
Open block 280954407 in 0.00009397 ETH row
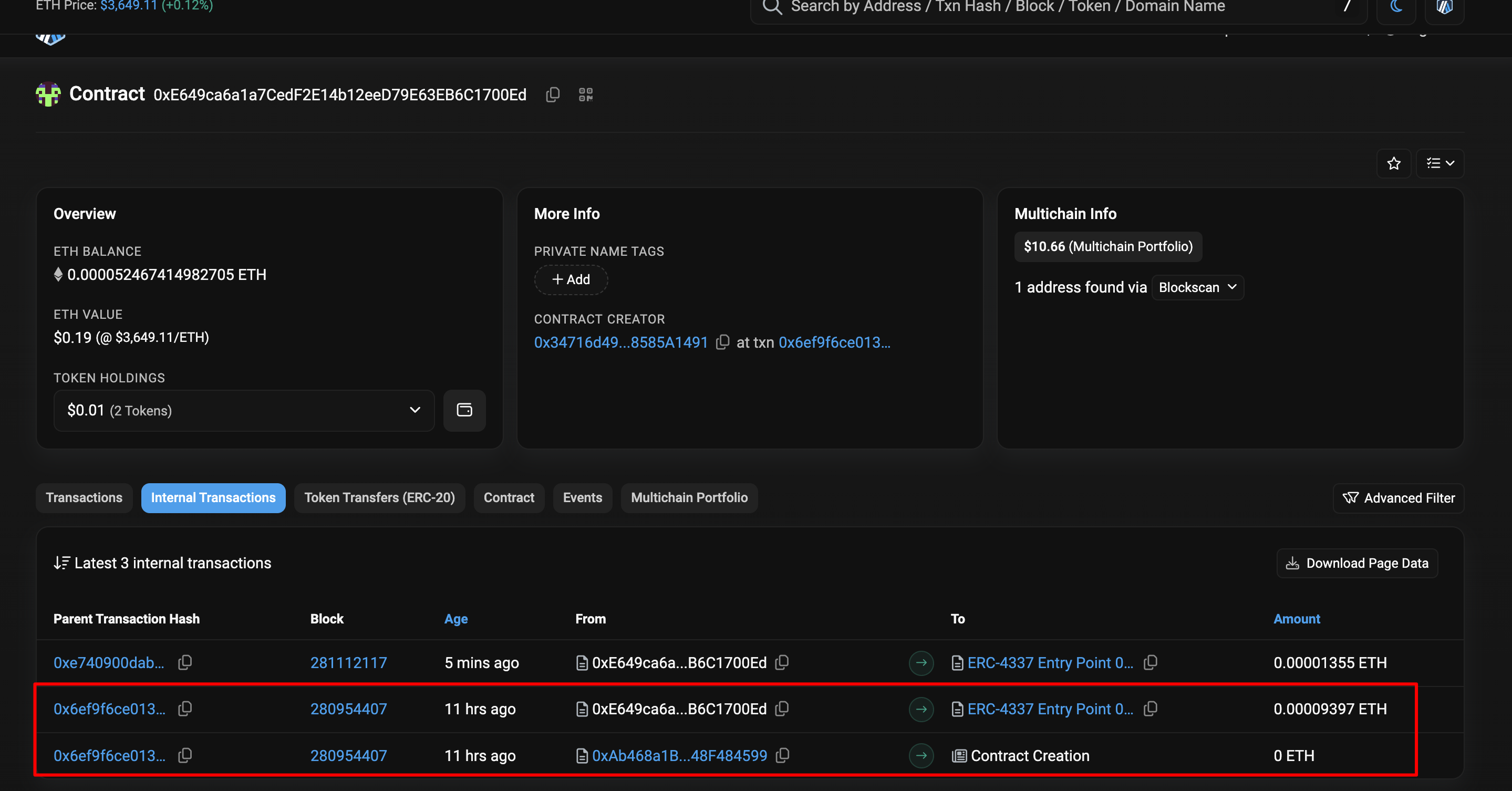[x=349, y=710]
